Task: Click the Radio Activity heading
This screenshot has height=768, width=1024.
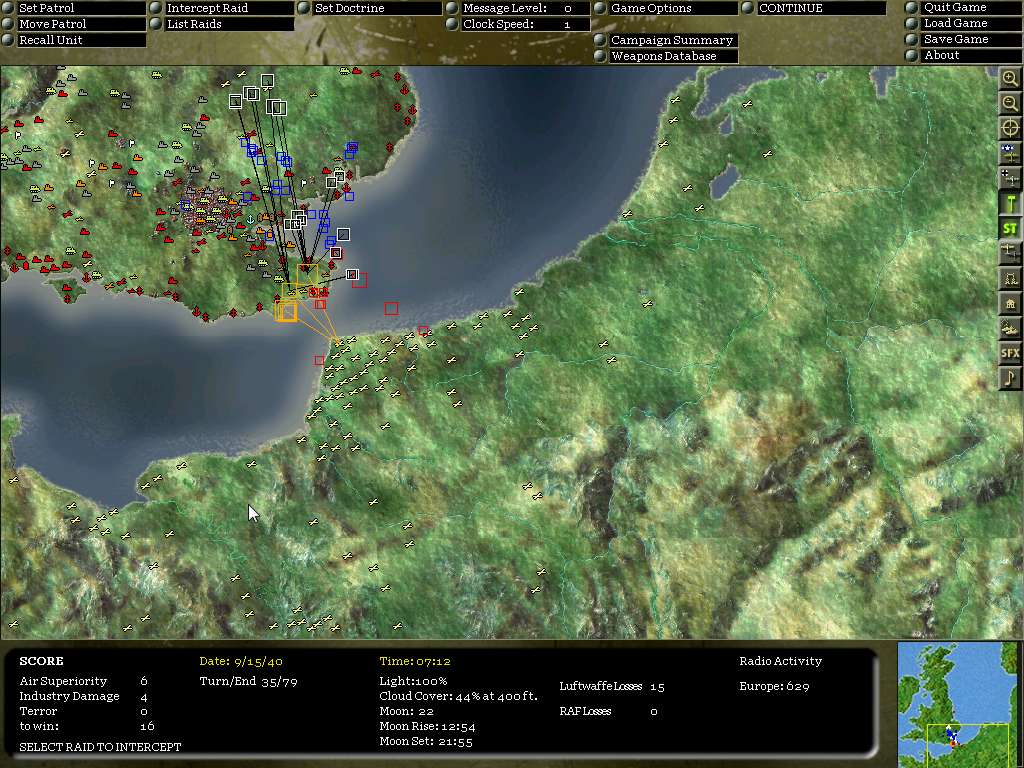Action: pyautogui.click(x=780, y=661)
